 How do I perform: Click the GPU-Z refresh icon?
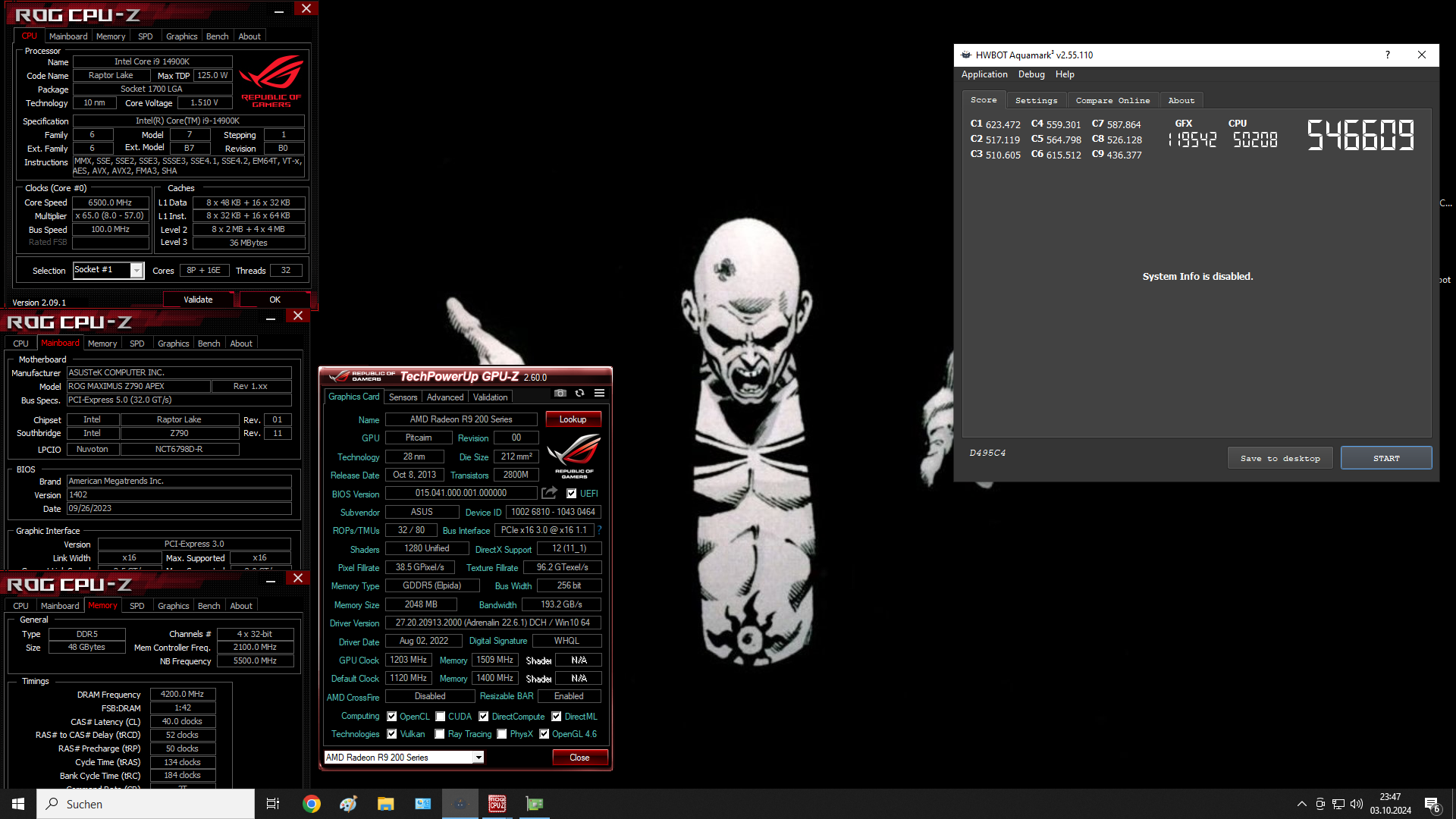[580, 393]
